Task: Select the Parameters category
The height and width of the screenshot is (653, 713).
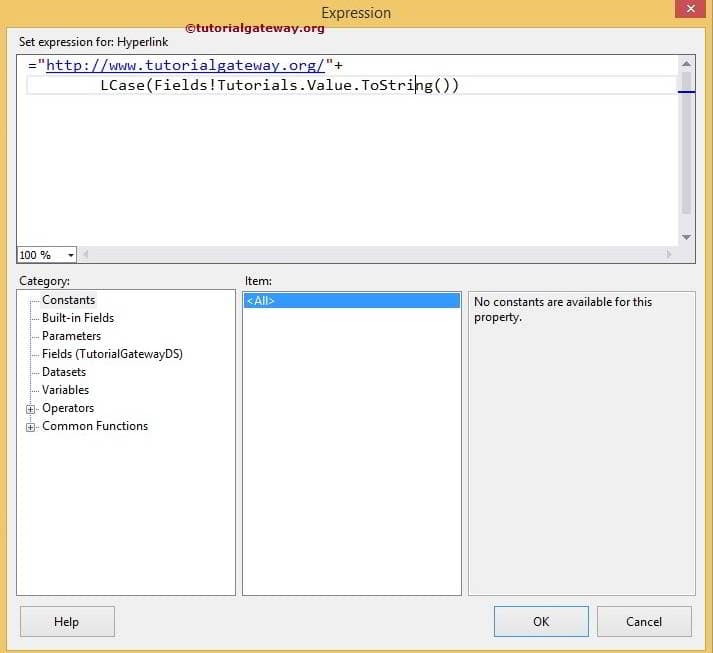Action: pos(71,336)
